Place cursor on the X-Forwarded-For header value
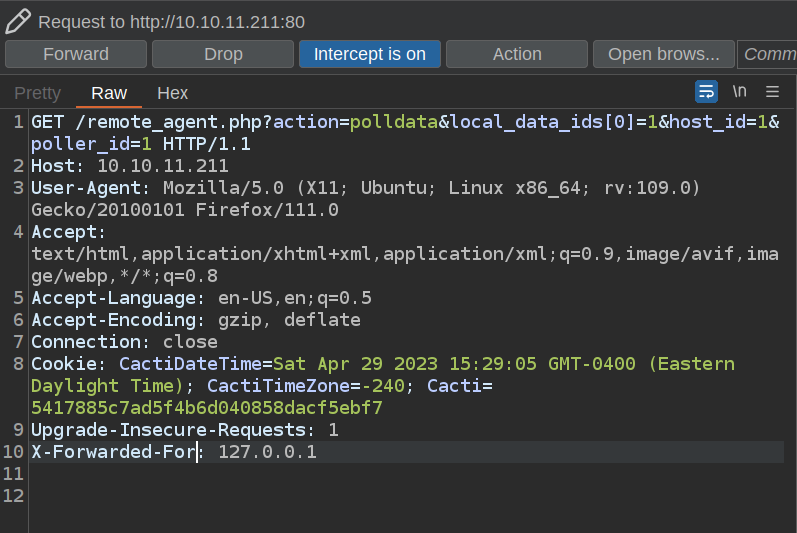 click(267, 453)
